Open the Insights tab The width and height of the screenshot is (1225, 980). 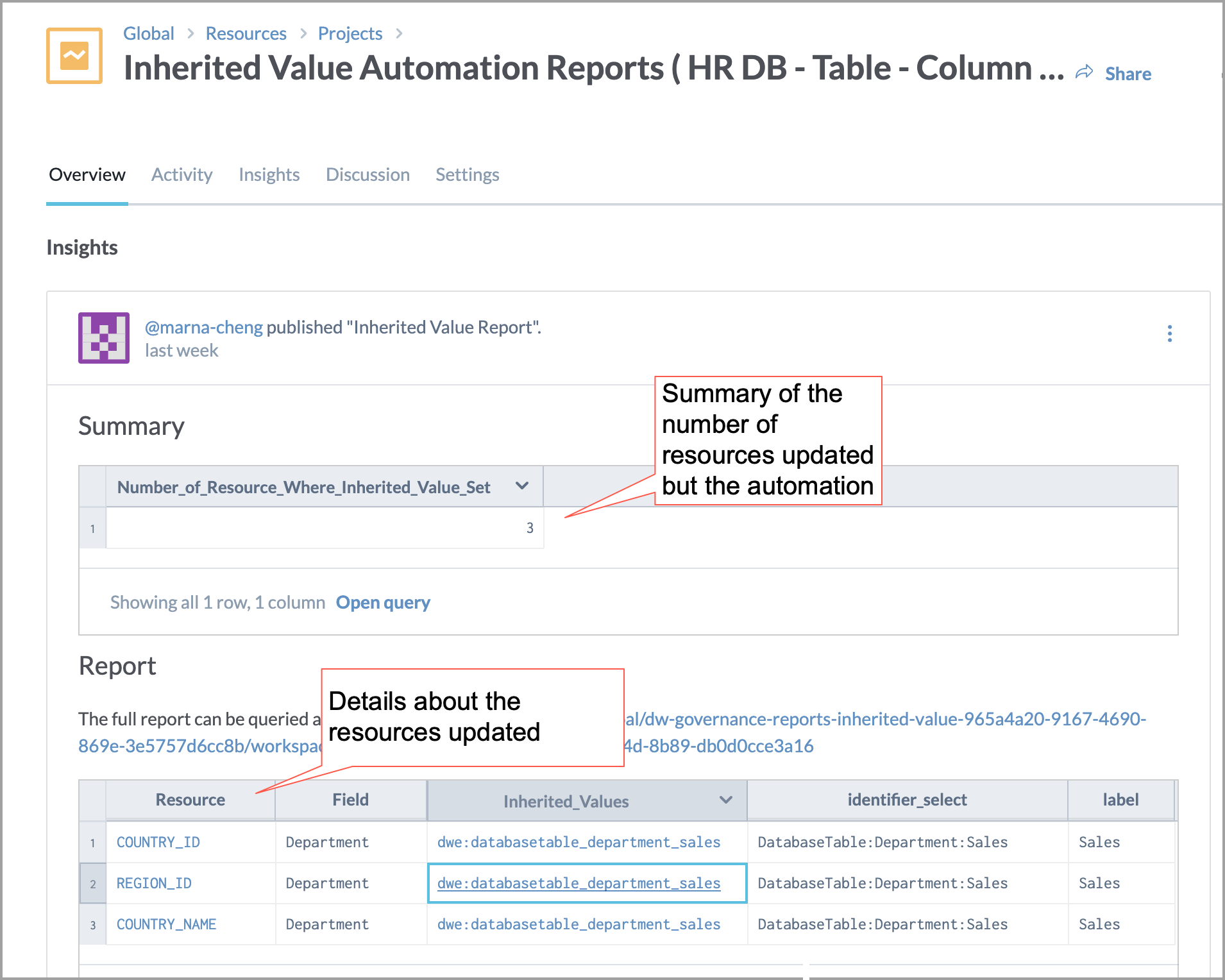click(269, 174)
